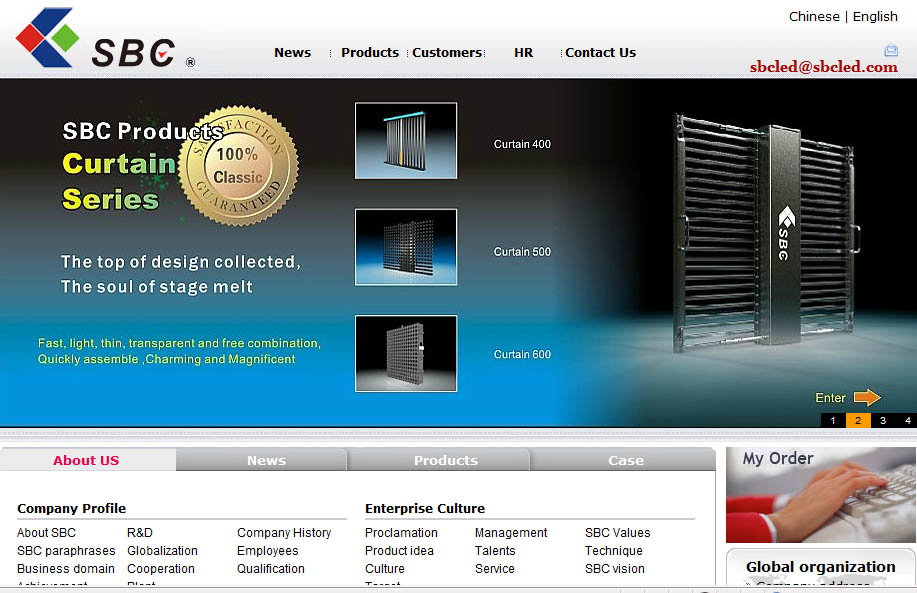Select the Curtain 600 thumbnail
The image size is (917, 593).
[x=406, y=353]
